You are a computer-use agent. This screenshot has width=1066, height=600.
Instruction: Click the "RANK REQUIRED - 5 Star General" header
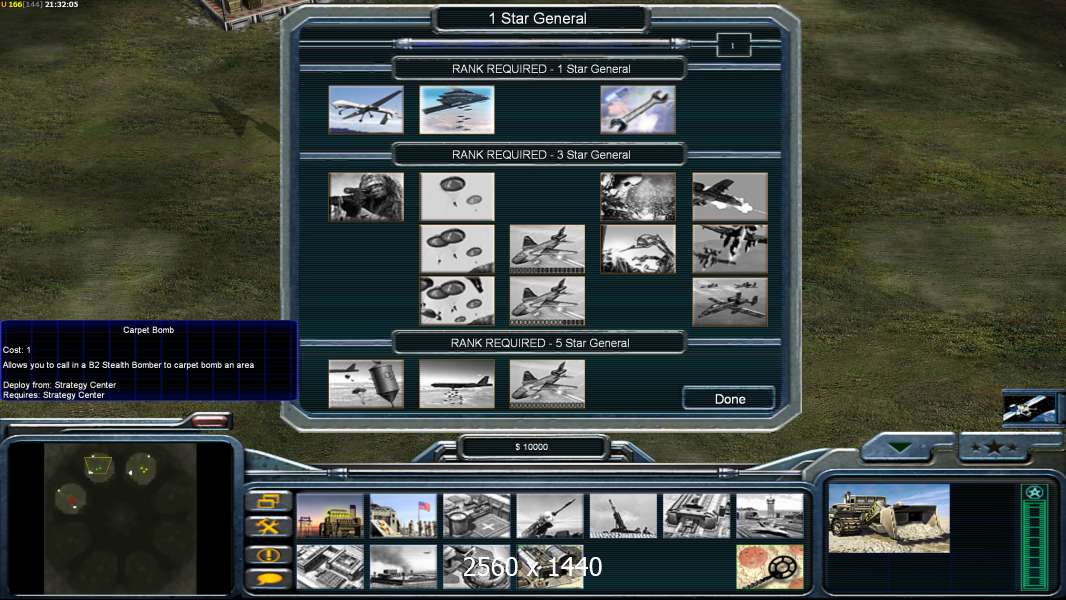tap(540, 343)
